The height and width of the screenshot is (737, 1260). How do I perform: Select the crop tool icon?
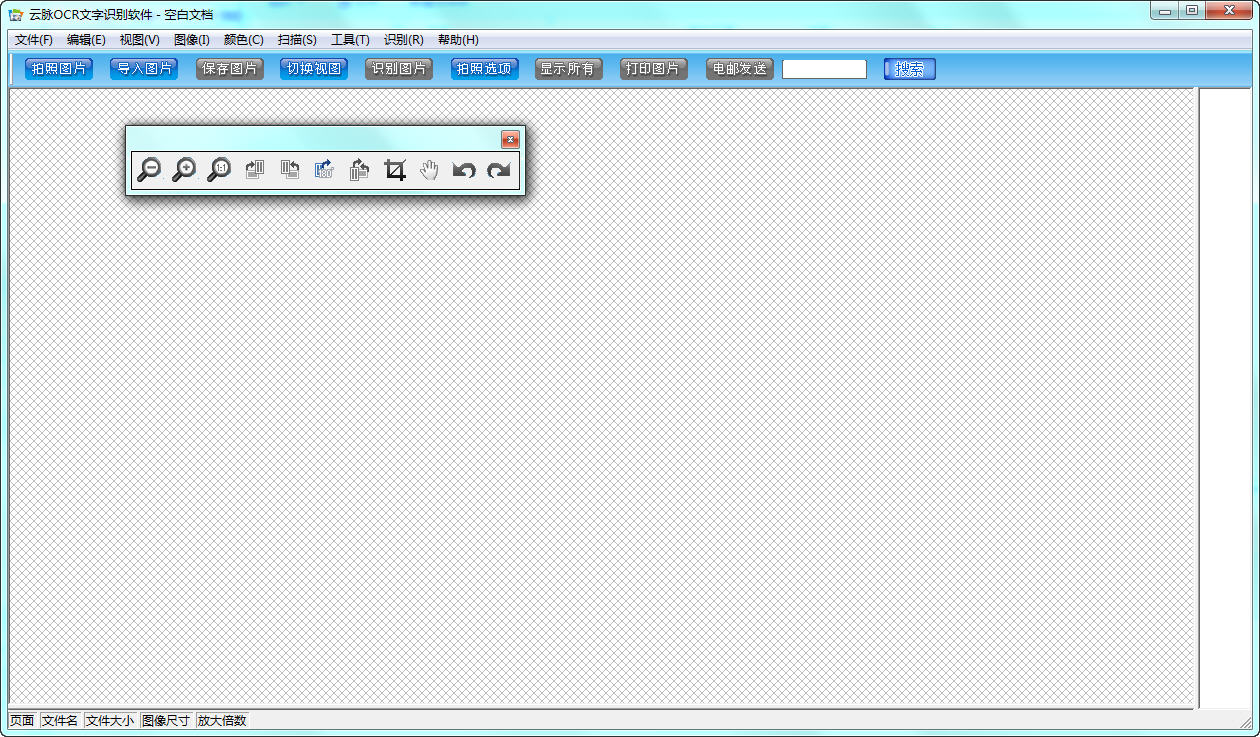395,170
